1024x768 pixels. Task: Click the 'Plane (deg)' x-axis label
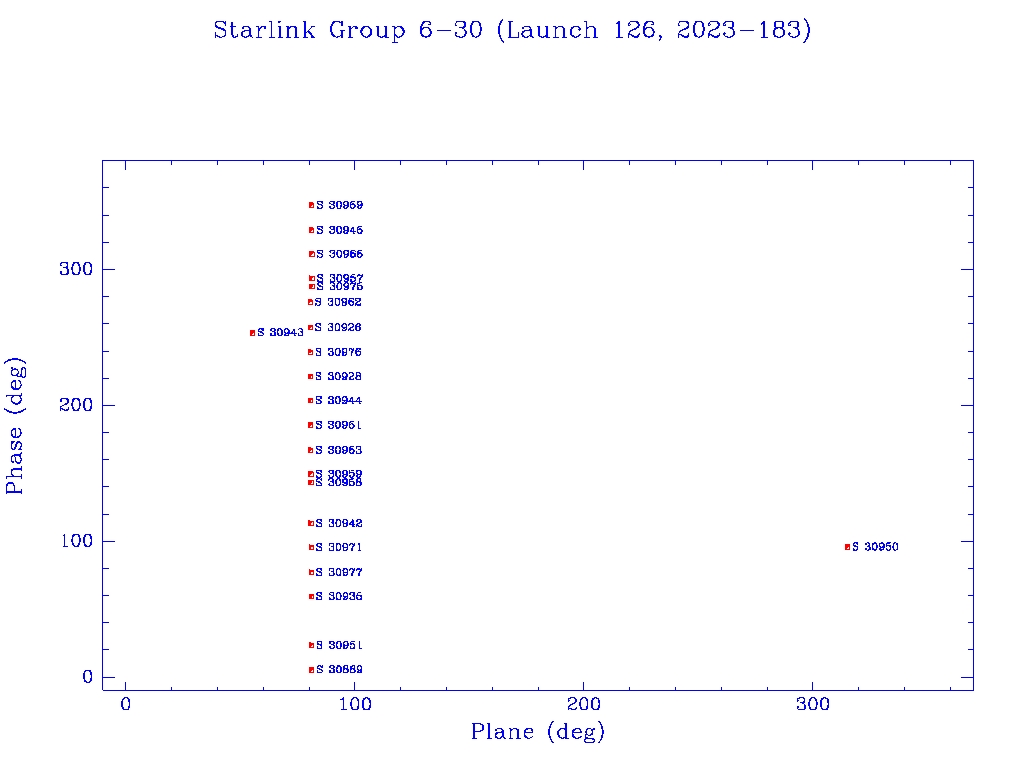[537, 731]
